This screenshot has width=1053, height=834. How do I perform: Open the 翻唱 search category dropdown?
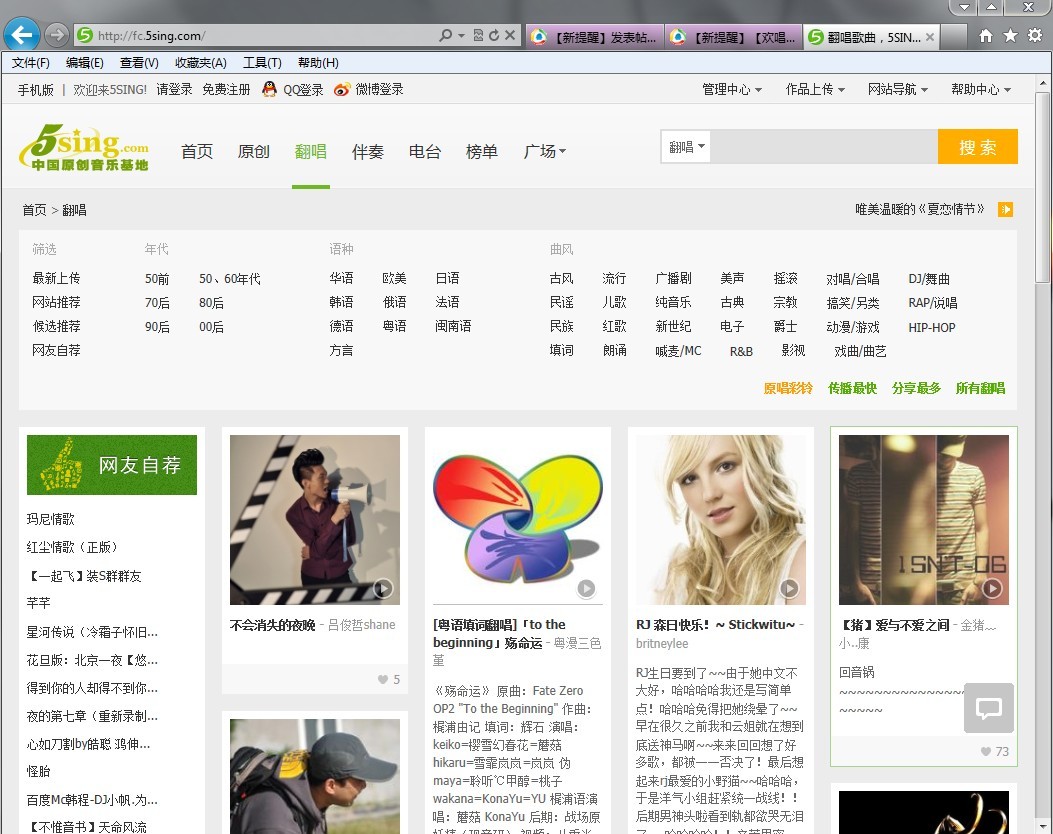(687, 146)
